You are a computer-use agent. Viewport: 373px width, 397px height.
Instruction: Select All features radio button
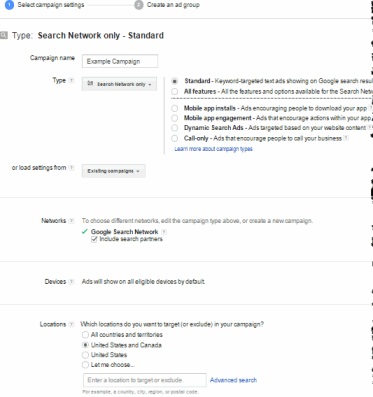[175, 91]
